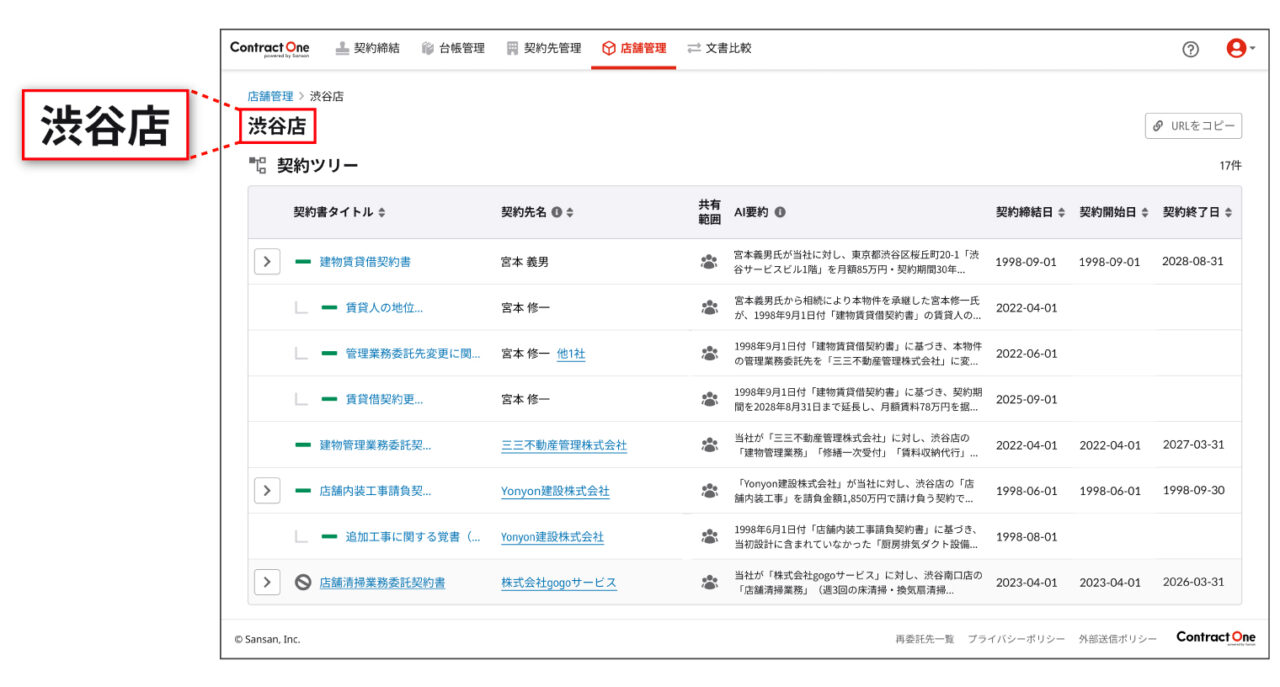Image resolution: width=1280 pixels, height=687 pixels.
Task: Open the 賃貸人の地位... contract
Action: 384,308
